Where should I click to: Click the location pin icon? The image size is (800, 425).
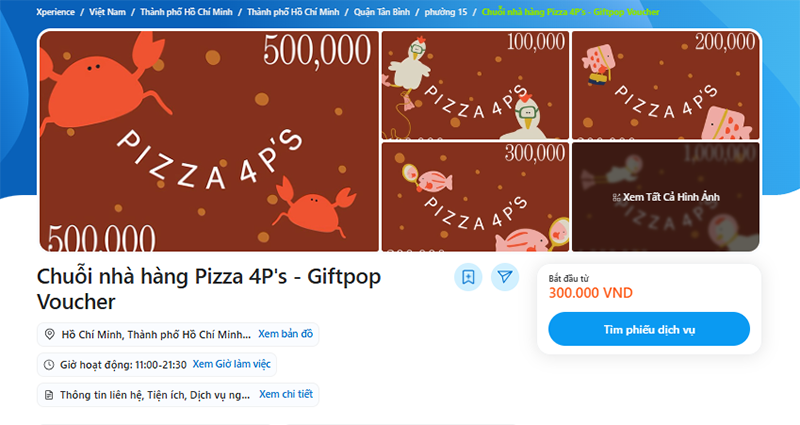click(49, 334)
